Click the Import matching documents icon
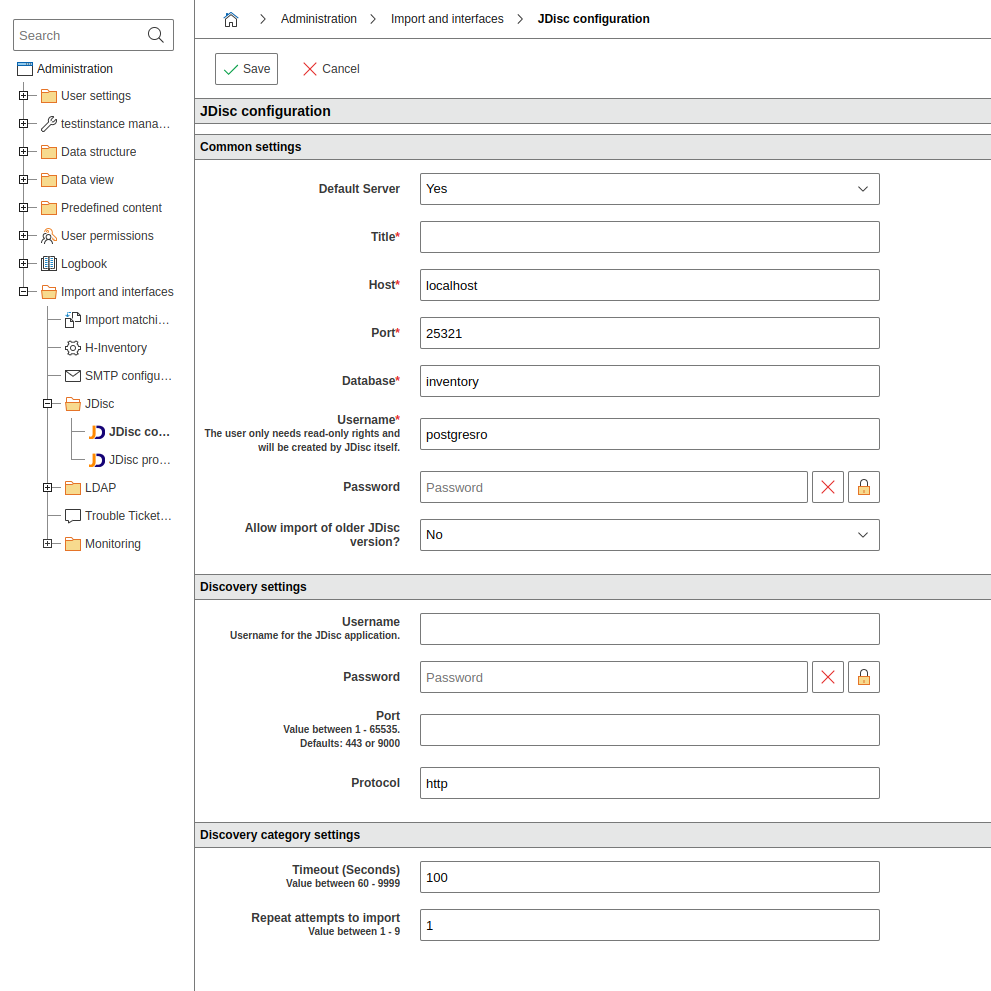Screen dimensions: 991x991 pos(73,320)
